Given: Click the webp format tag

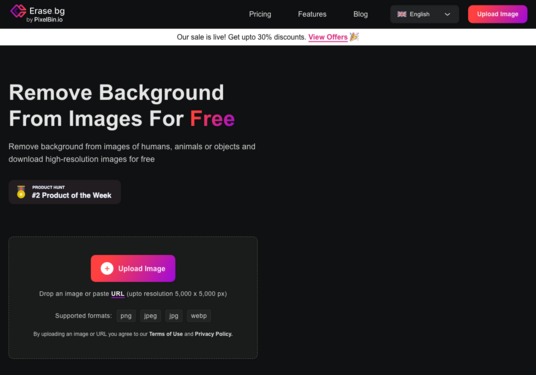Looking at the screenshot, I should point(199,316).
